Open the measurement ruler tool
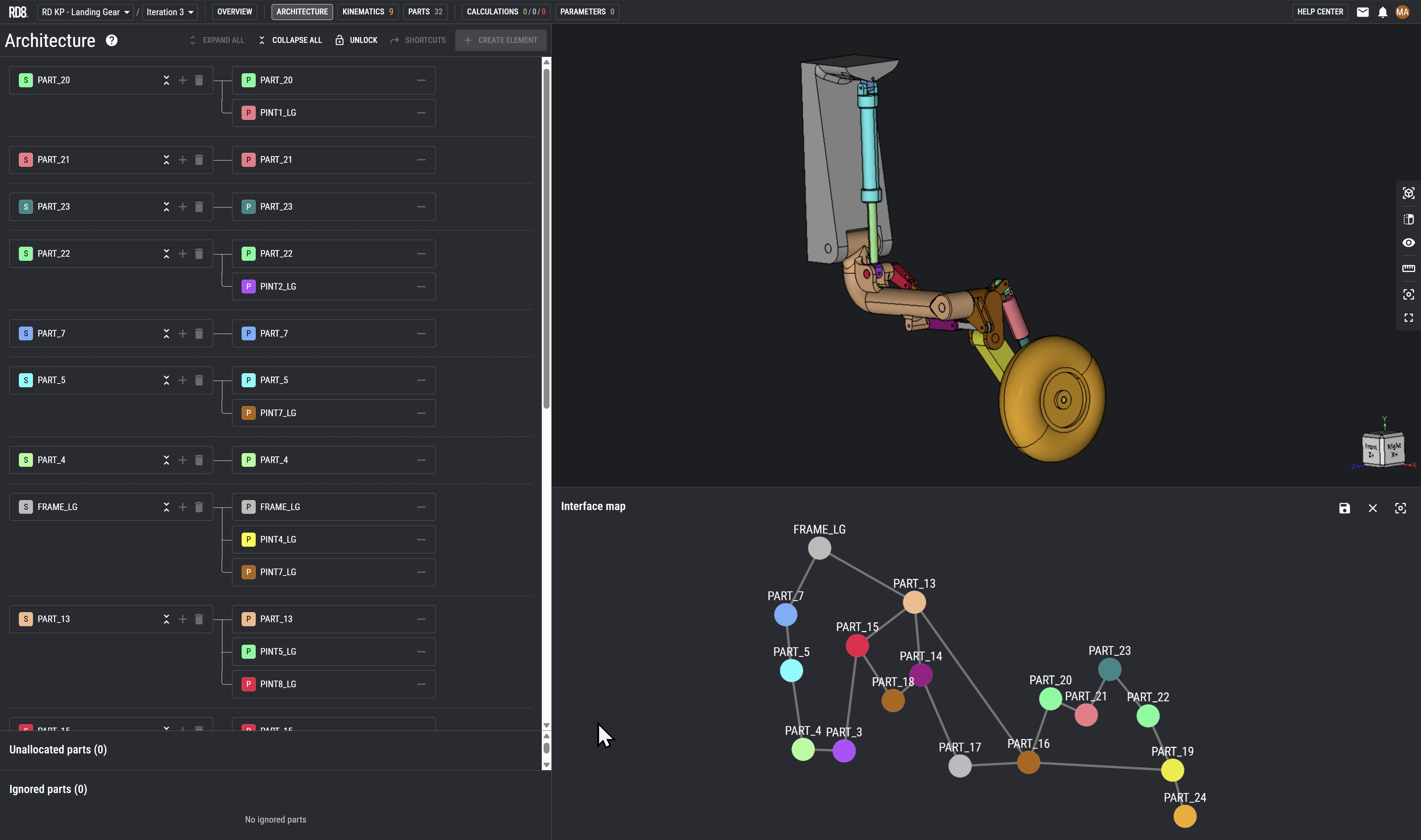This screenshot has height=840, width=1421. [x=1408, y=268]
